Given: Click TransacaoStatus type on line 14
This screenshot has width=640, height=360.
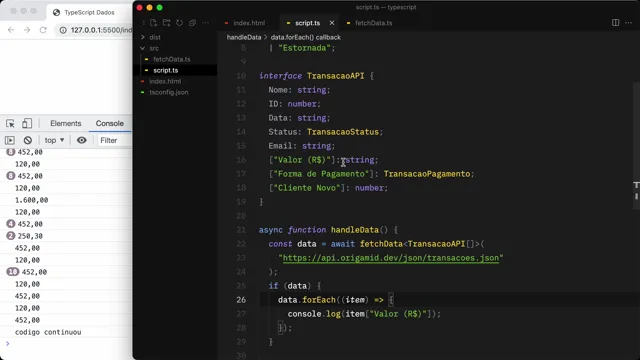Looking at the screenshot, I should 343,132.
